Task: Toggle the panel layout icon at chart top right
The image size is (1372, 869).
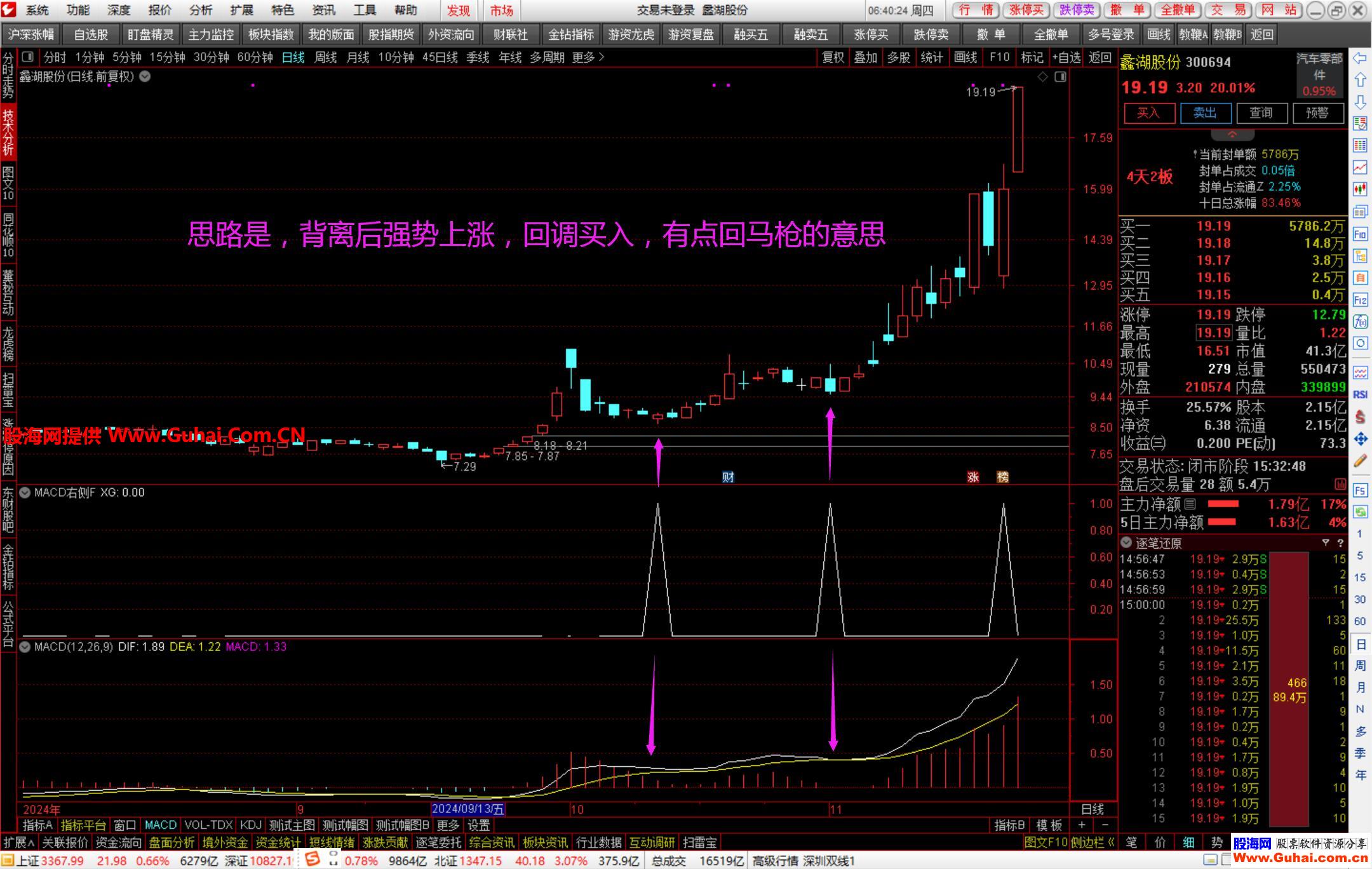Action: [1060, 77]
